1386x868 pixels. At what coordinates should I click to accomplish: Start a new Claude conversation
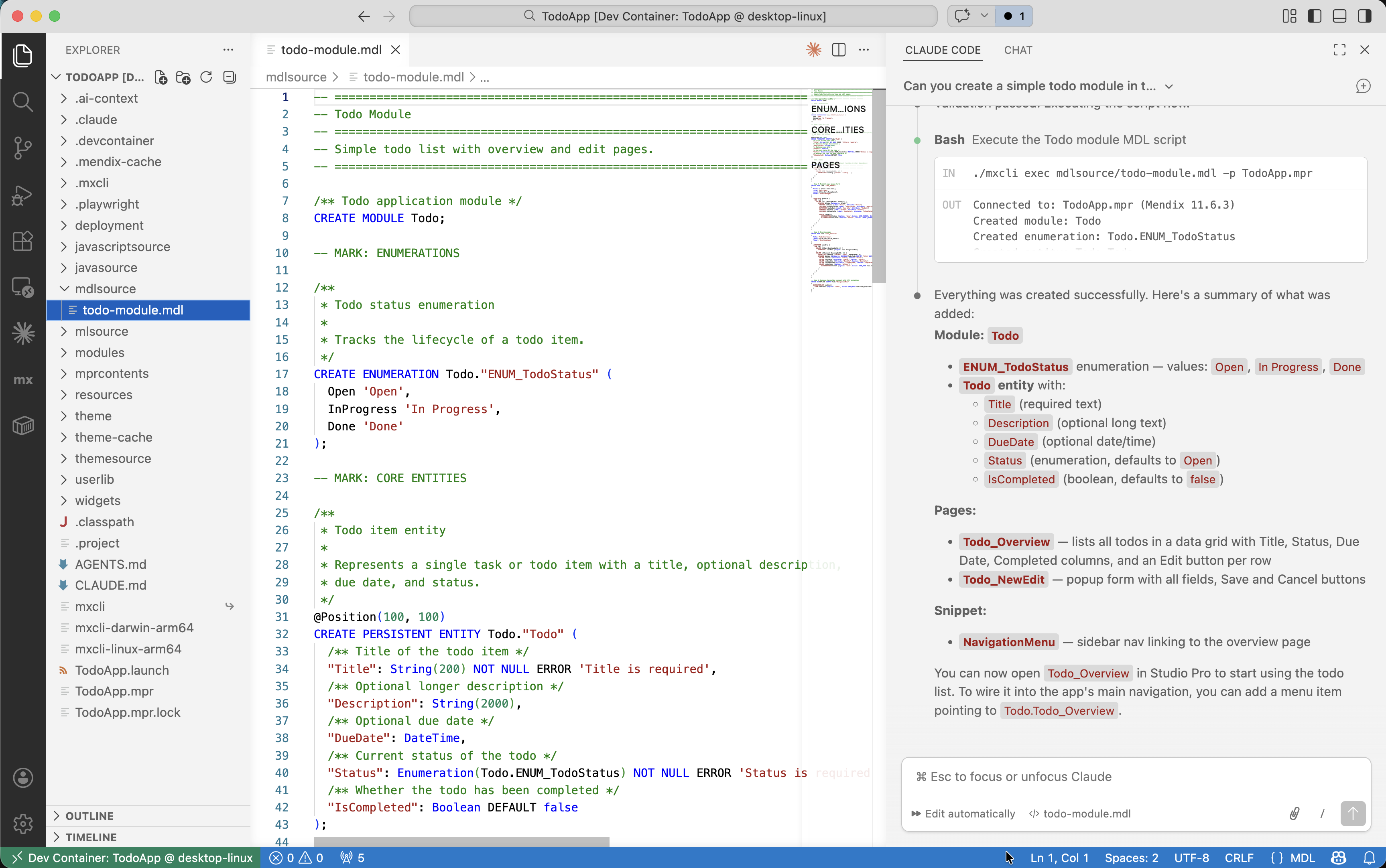pyautogui.click(x=1363, y=86)
